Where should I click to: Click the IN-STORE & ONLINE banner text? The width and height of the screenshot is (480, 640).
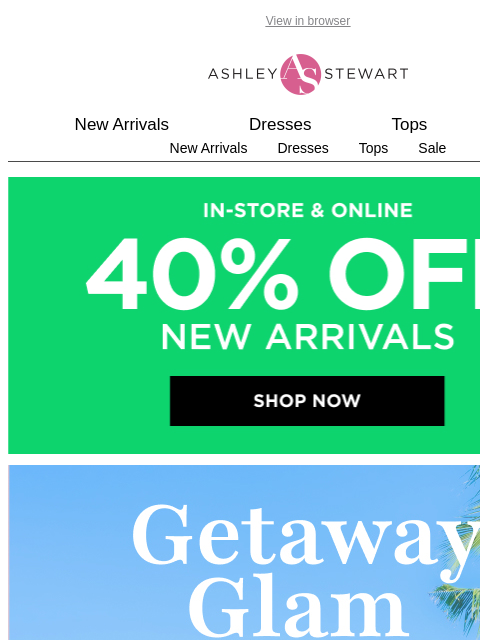pos(308,211)
